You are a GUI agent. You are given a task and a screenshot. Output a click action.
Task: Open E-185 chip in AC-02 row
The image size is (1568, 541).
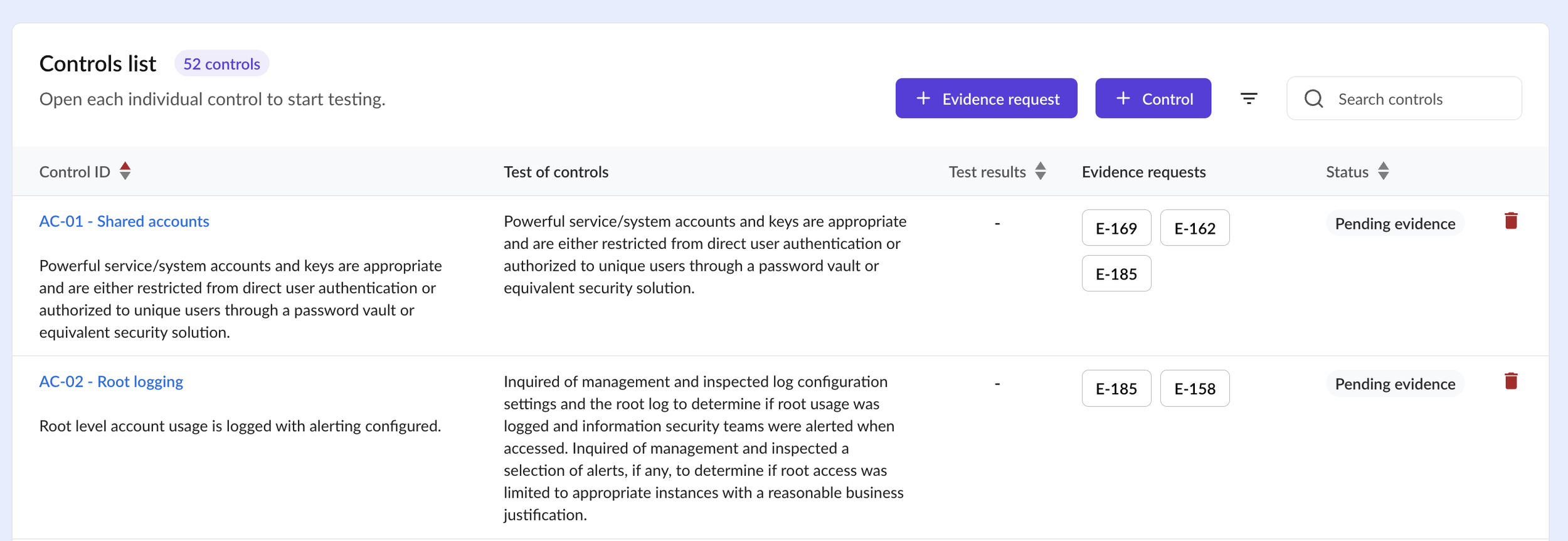pos(1116,389)
